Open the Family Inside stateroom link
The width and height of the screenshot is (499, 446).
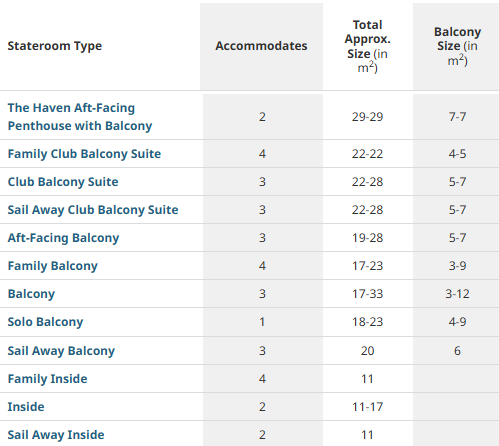pos(47,379)
